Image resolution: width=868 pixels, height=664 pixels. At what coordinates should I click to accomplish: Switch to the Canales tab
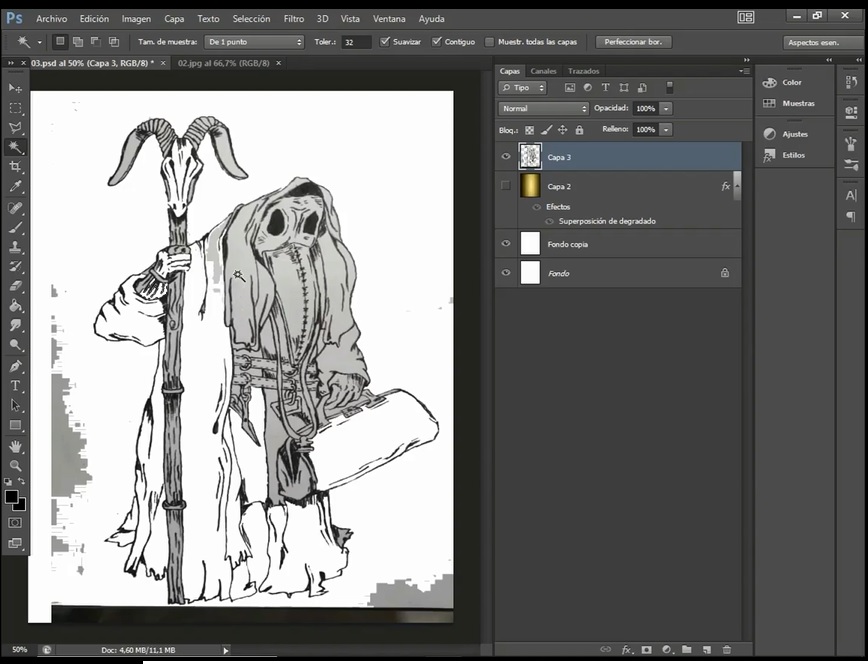tap(544, 71)
